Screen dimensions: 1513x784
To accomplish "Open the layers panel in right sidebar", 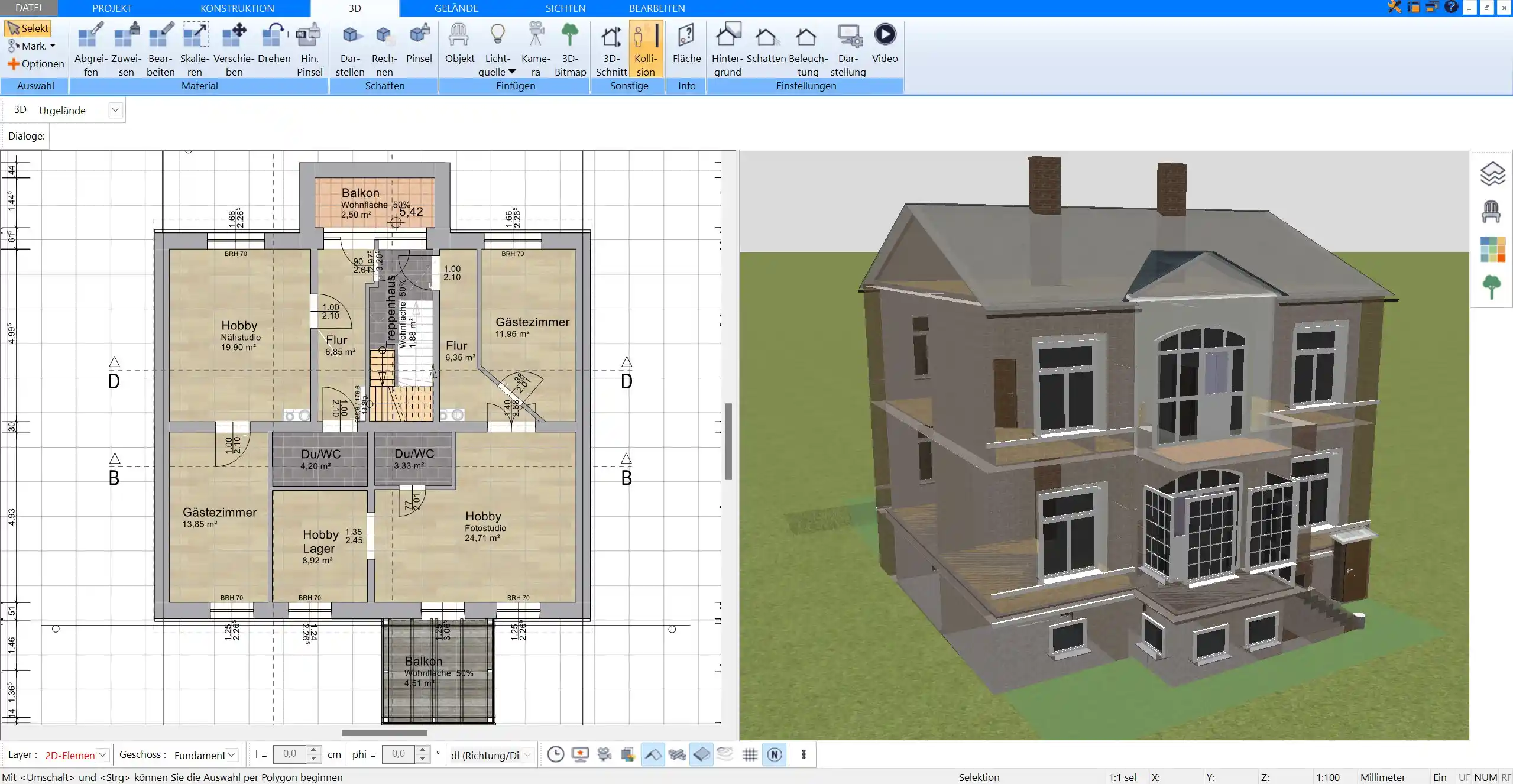I will point(1492,174).
